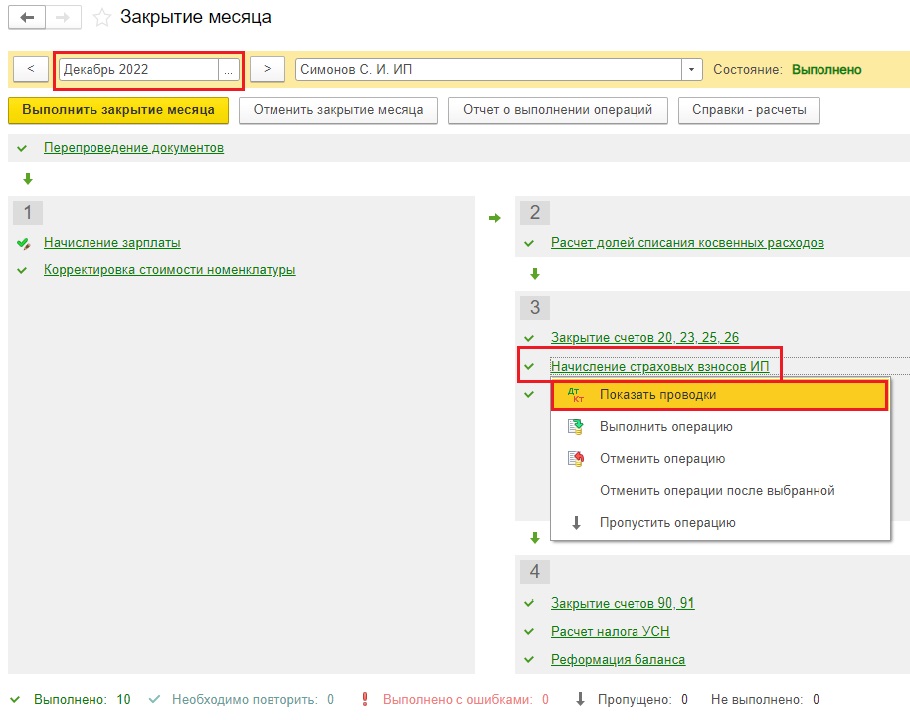Open Реформация баланса link
The image size is (910, 720).
(x=618, y=660)
